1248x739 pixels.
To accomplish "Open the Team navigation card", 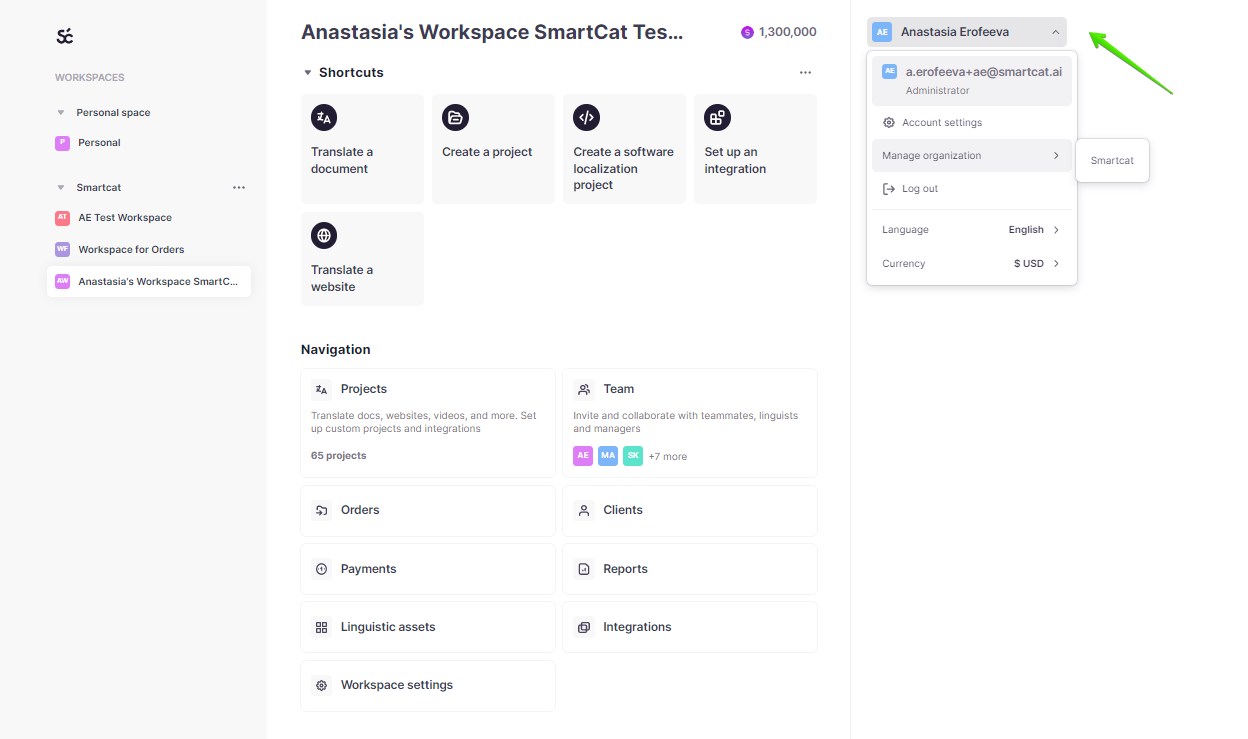I will click(x=690, y=424).
